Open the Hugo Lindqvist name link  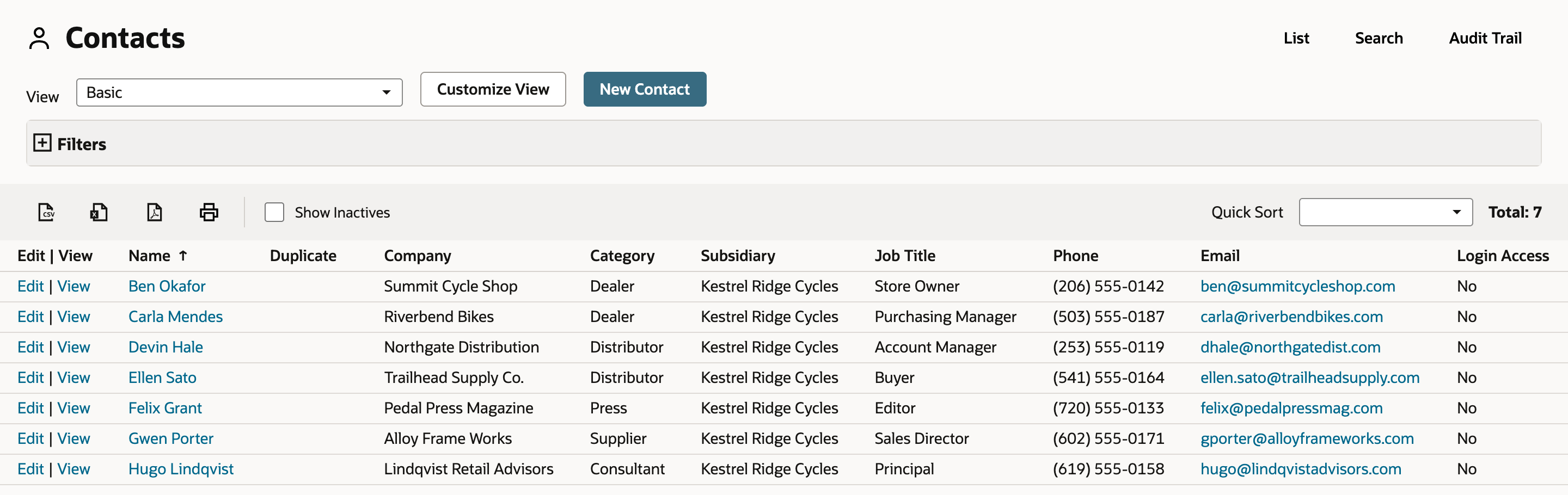click(x=181, y=469)
